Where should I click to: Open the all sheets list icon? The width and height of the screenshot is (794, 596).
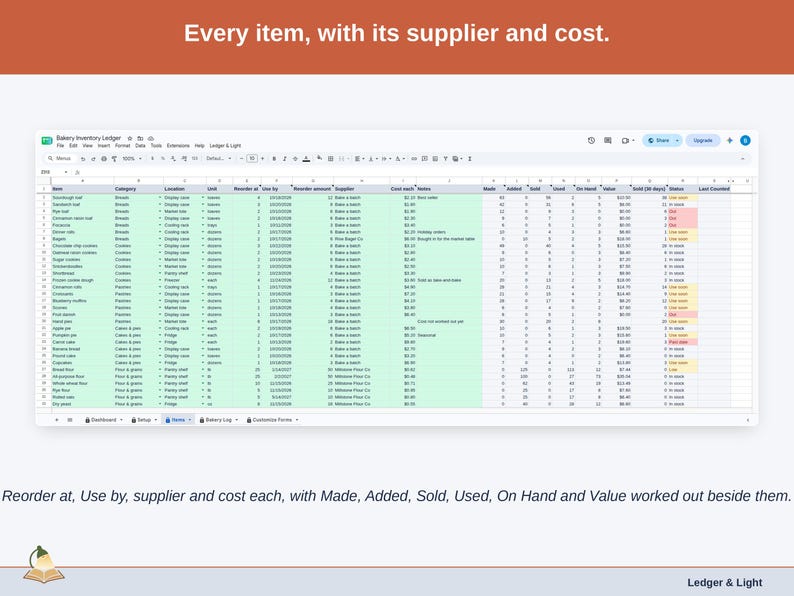pyautogui.click(x=70, y=420)
